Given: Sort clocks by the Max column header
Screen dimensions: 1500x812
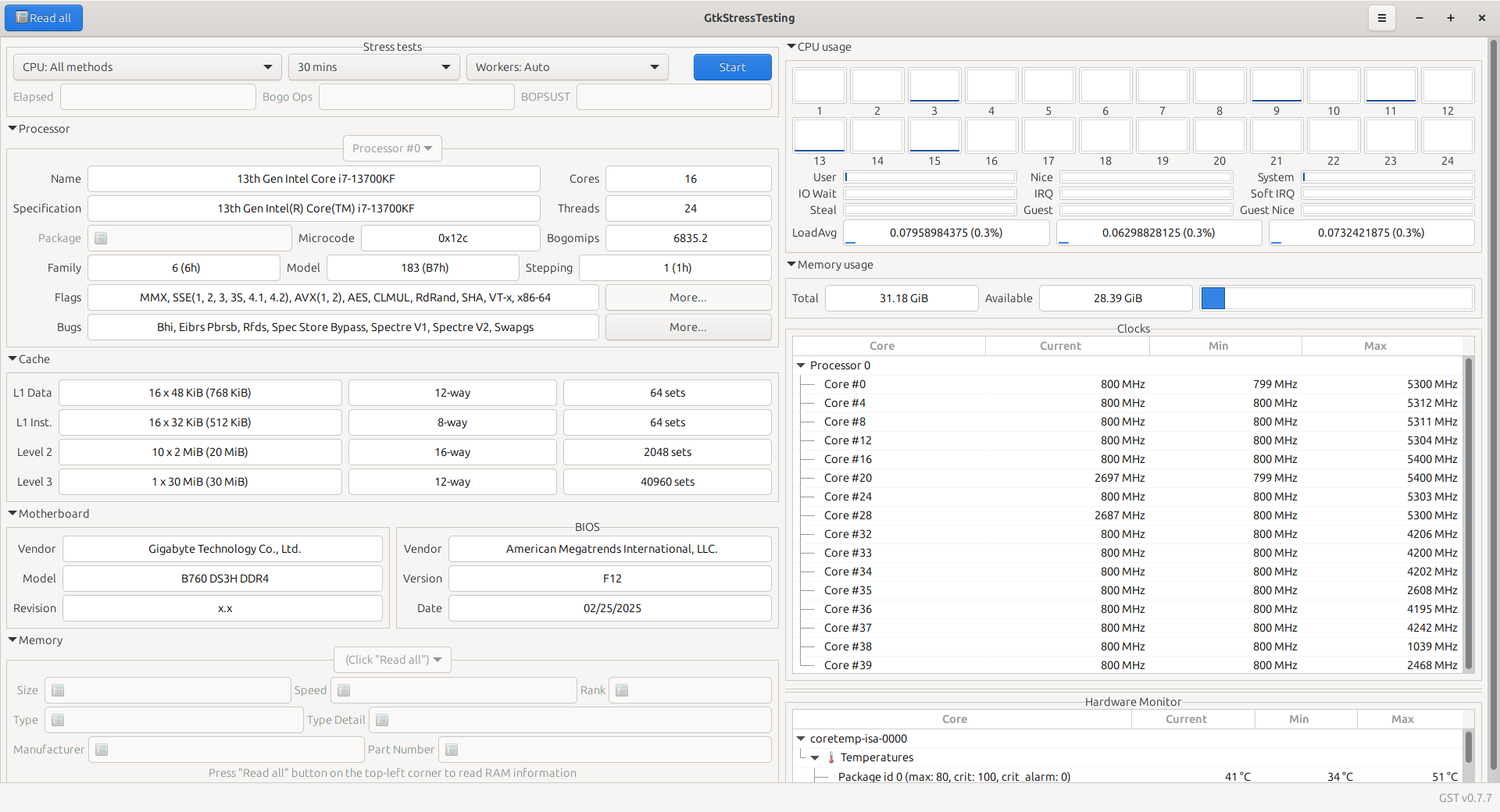Looking at the screenshot, I should pos(1374,346).
